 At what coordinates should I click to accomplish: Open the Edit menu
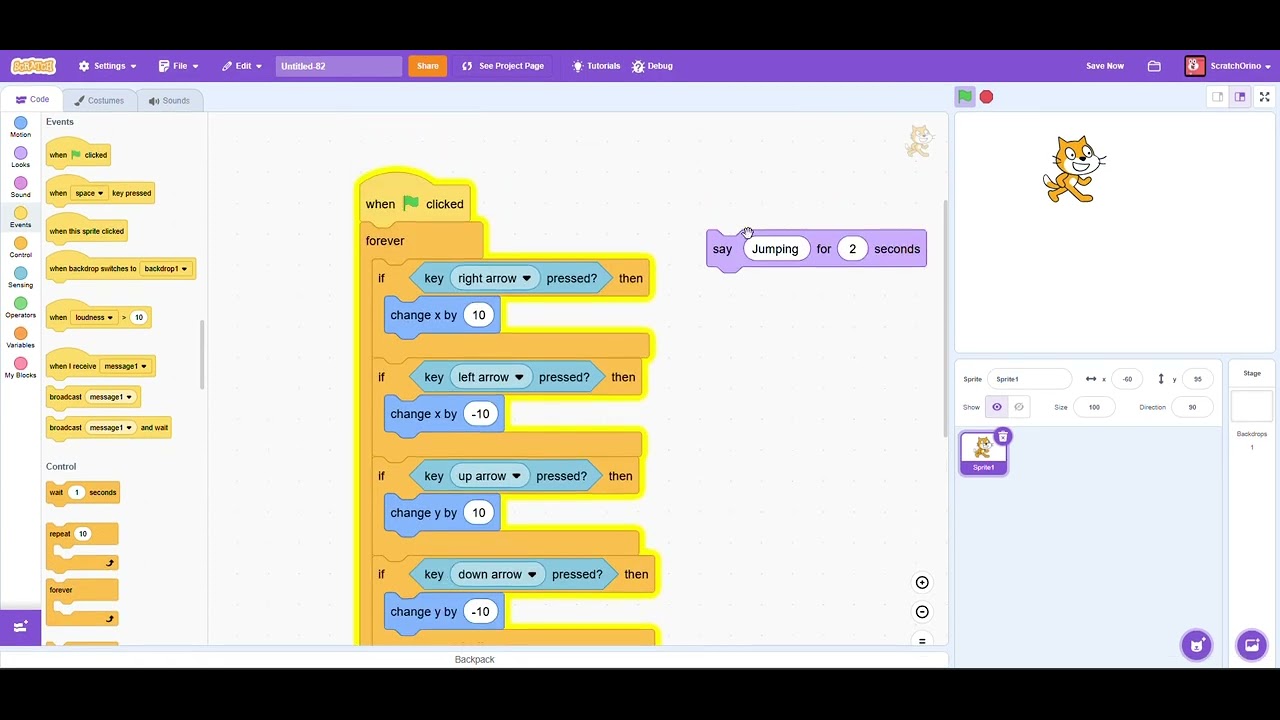coord(243,66)
